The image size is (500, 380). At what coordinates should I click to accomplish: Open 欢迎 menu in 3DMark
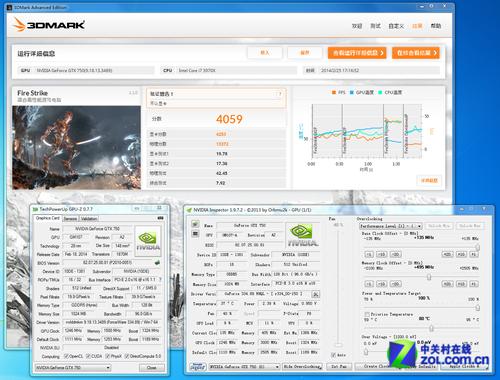click(x=357, y=26)
